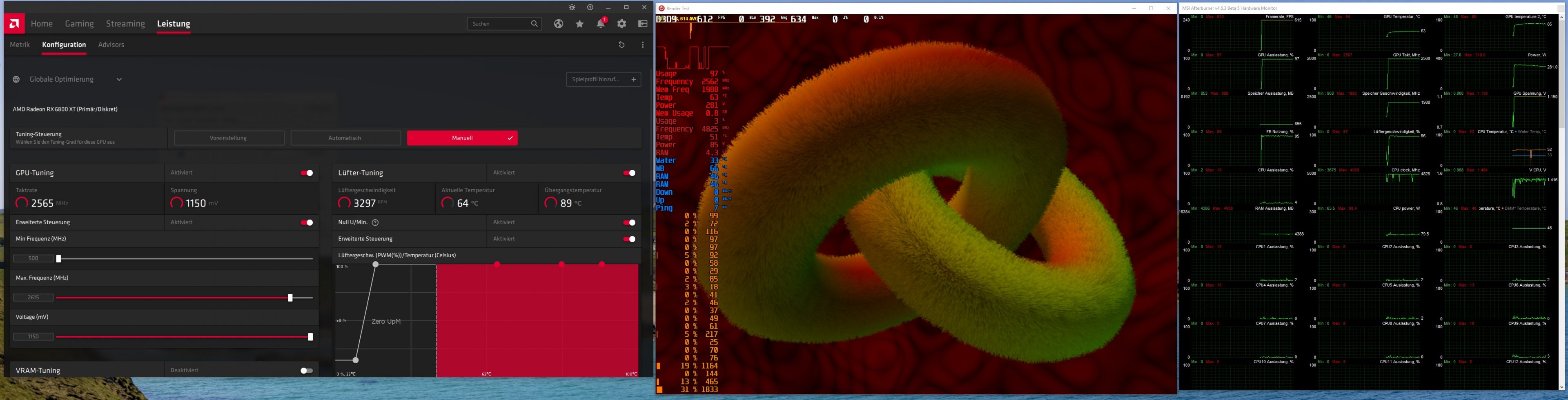Click the Render Test window logo icon
Viewport: 1568px width, 400px height.
[661, 9]
